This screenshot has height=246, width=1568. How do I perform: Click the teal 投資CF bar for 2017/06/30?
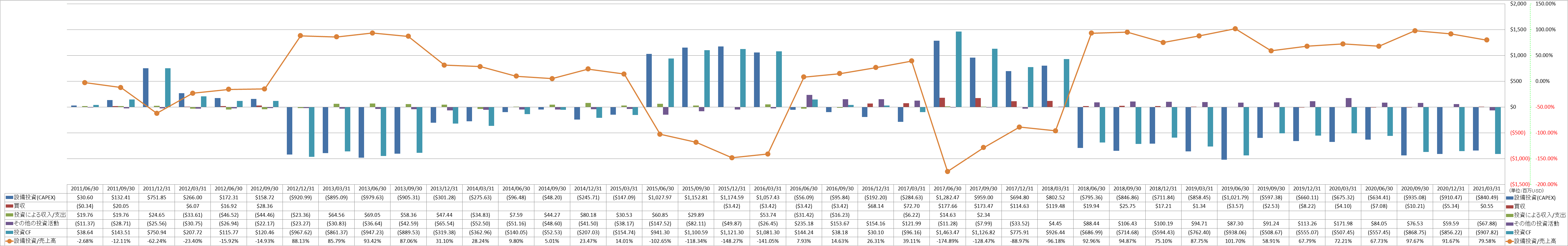(959, 69)
